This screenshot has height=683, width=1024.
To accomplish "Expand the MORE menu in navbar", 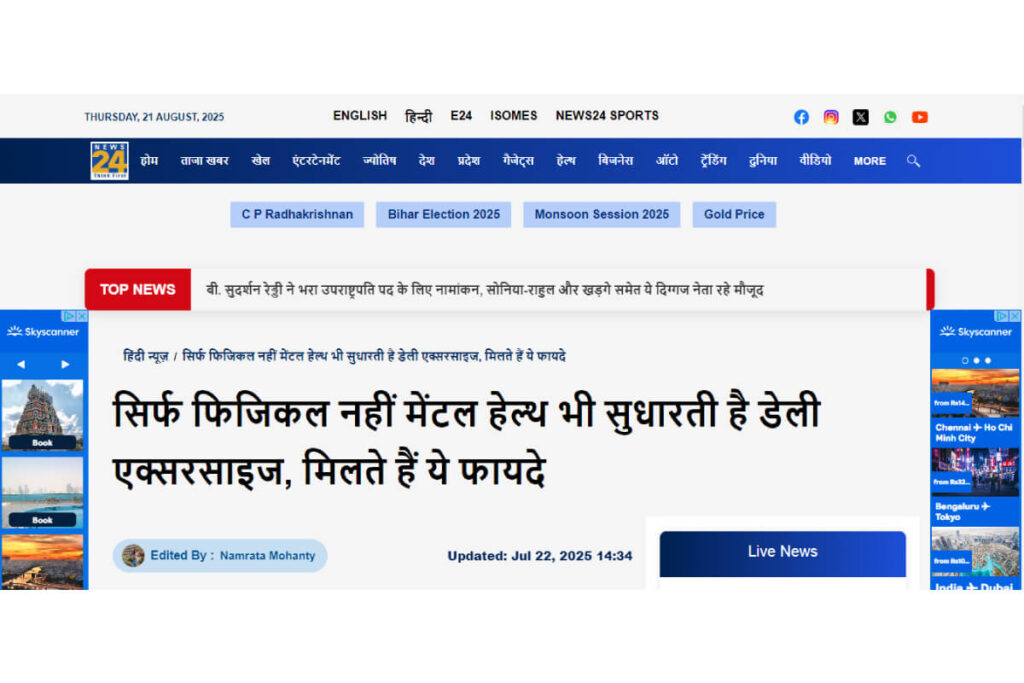I will [870, 161].
